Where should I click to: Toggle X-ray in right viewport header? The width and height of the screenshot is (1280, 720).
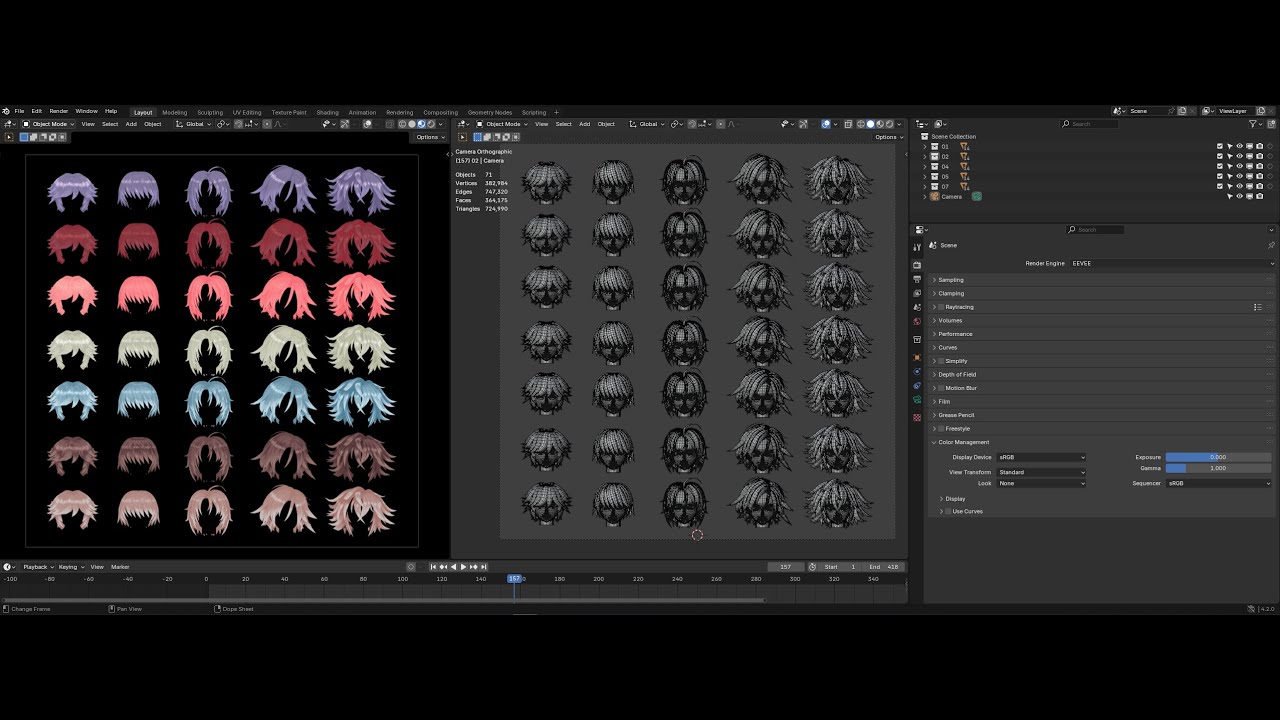[x=848, y=124]
